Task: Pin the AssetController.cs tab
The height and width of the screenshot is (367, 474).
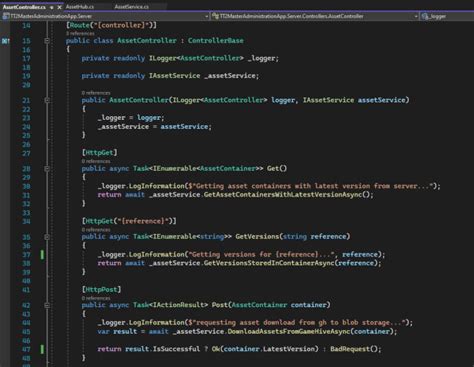Action: click(x=52, y=7)
